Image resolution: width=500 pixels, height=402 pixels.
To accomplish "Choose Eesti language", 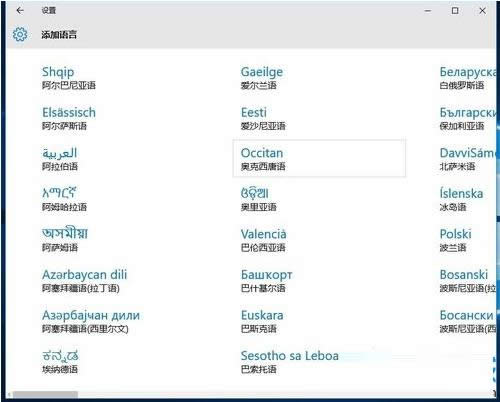I will [x=263, y=119].
